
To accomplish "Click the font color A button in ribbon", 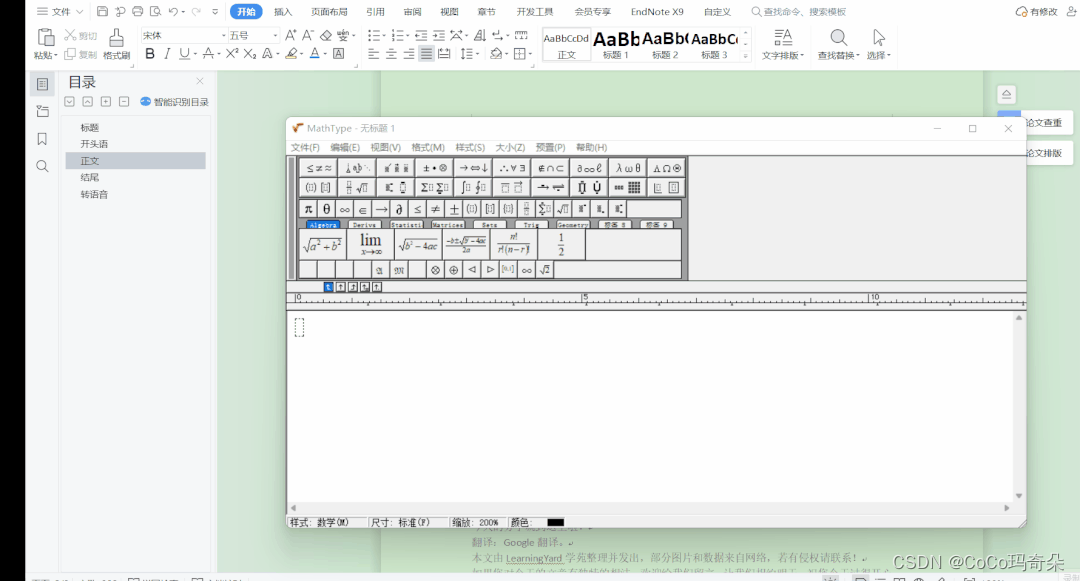I will (x=314, y=54).
